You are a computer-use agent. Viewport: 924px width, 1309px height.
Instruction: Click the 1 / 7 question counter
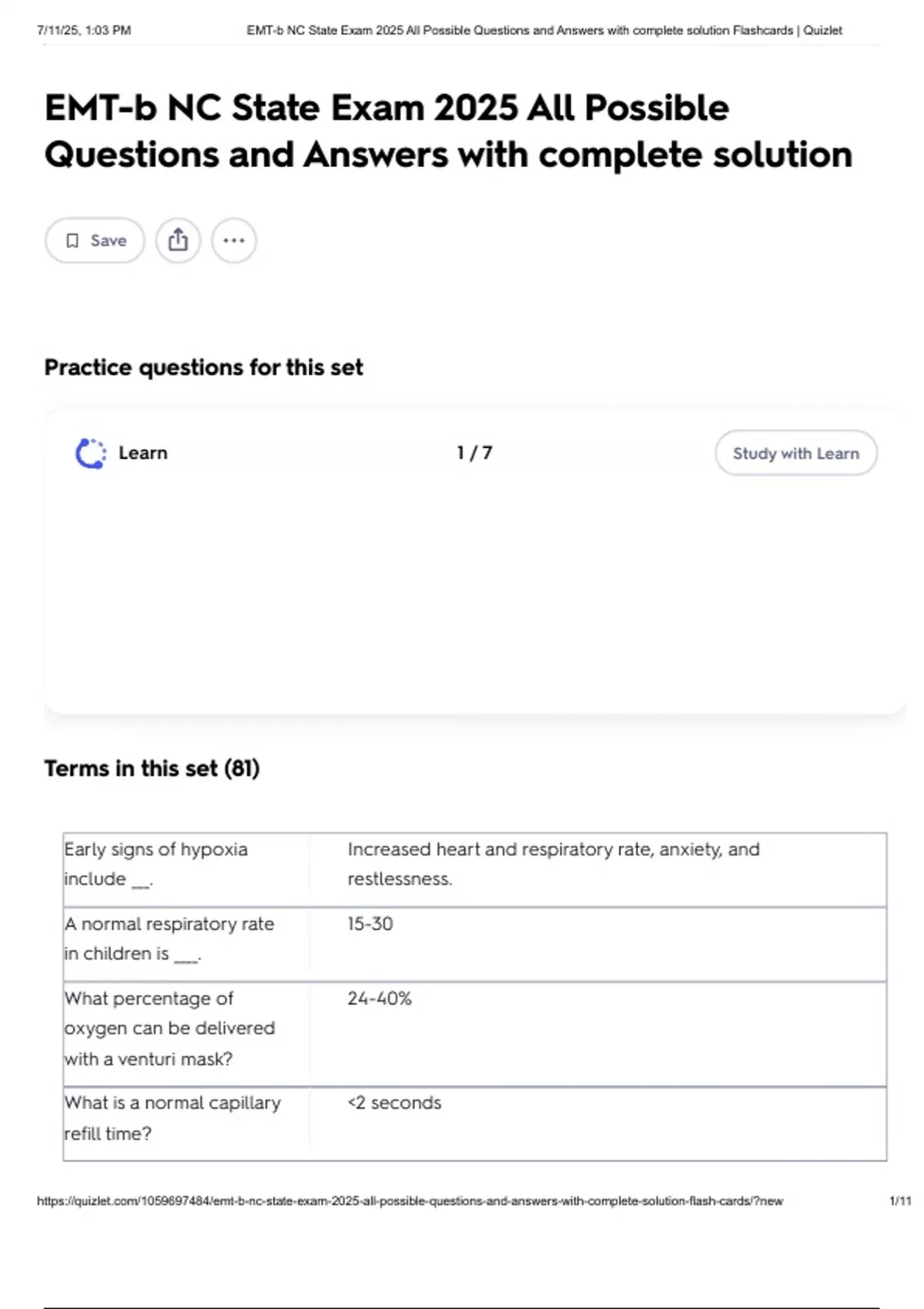[474, 453]
